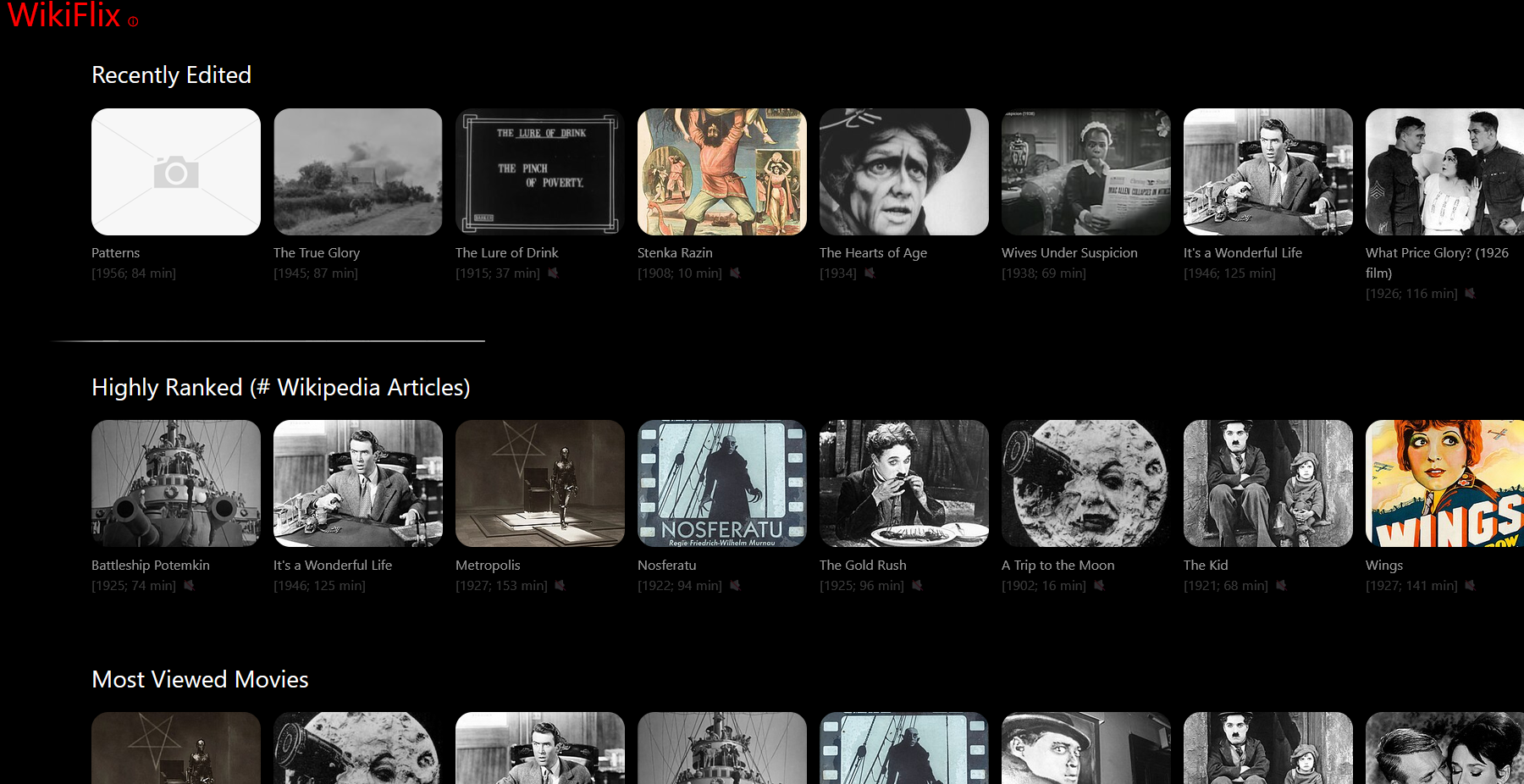Click the muted speaker icon under Battleship Potemkin
Image resolution: width=1524 pixels, height=784 pixels.
point(189,585)
